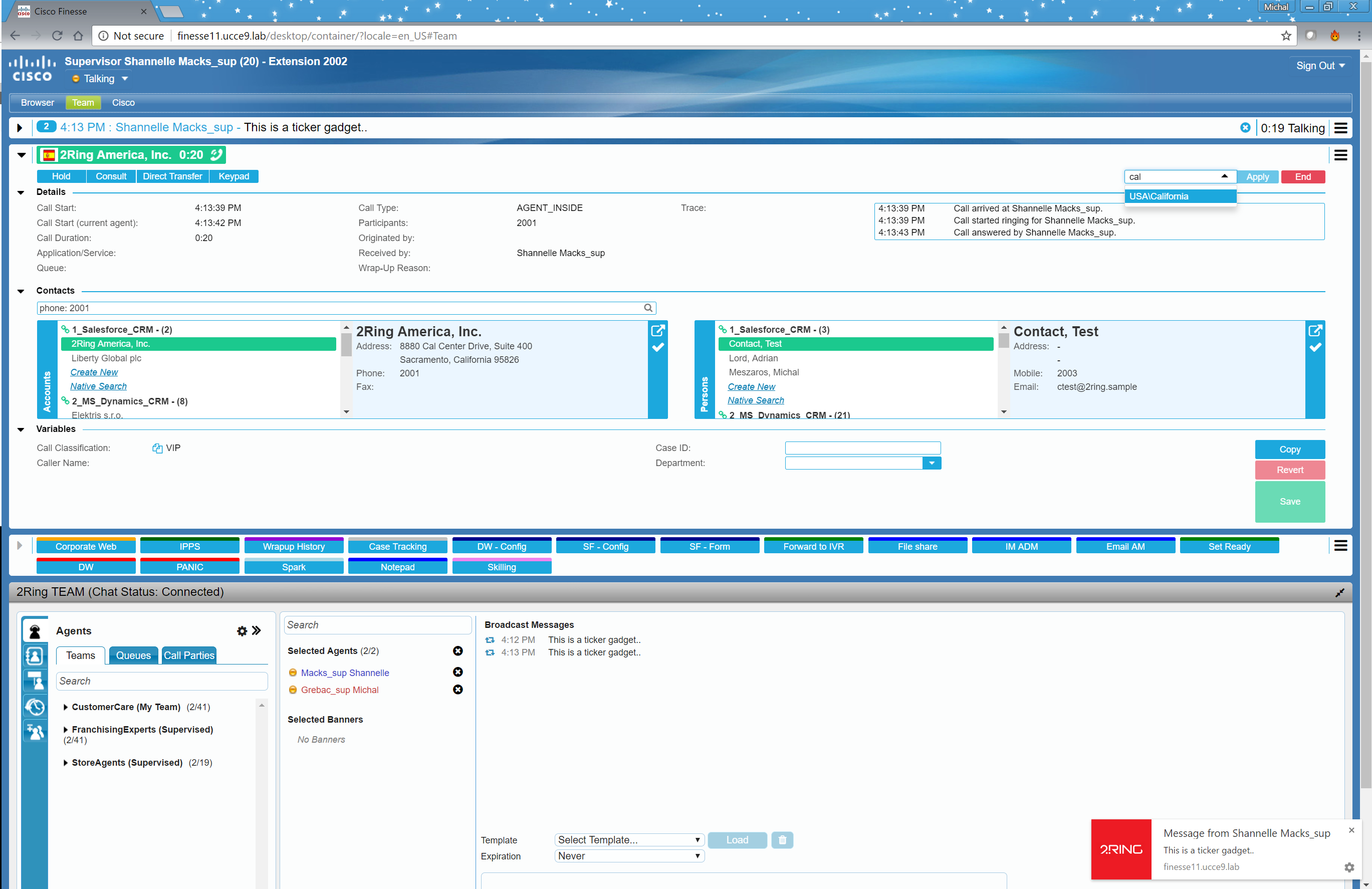Open the Select Template dropdown
The width and height of the screenshot is (1372, 889).
coord(629,840)
